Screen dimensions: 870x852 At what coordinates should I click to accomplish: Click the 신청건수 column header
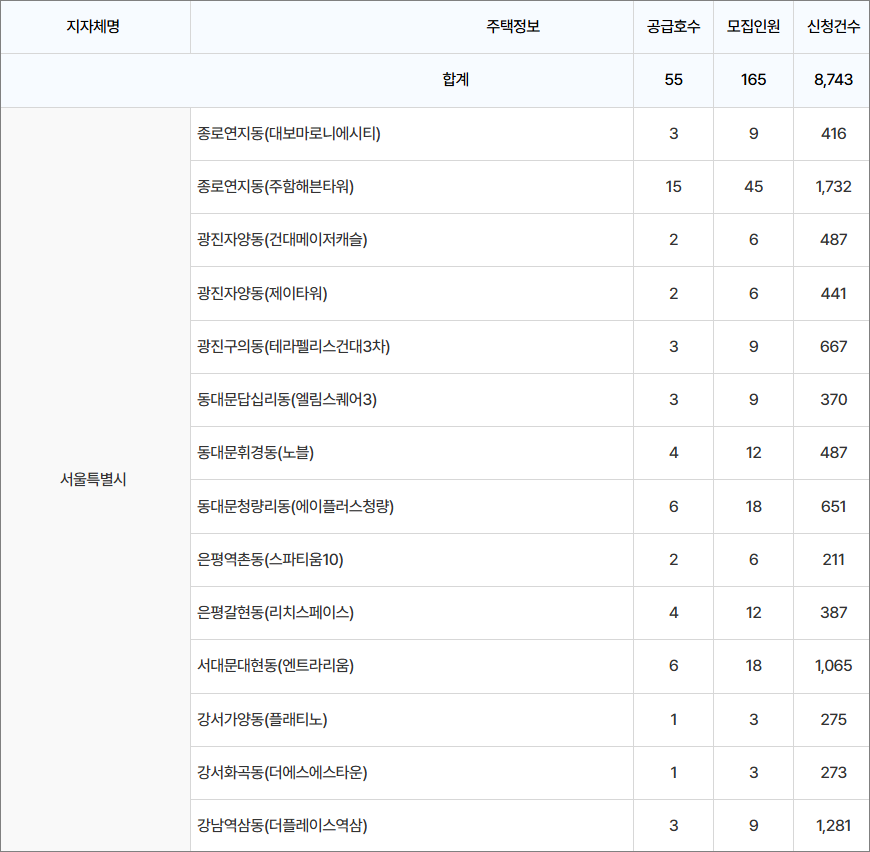(x=833, y=26)
